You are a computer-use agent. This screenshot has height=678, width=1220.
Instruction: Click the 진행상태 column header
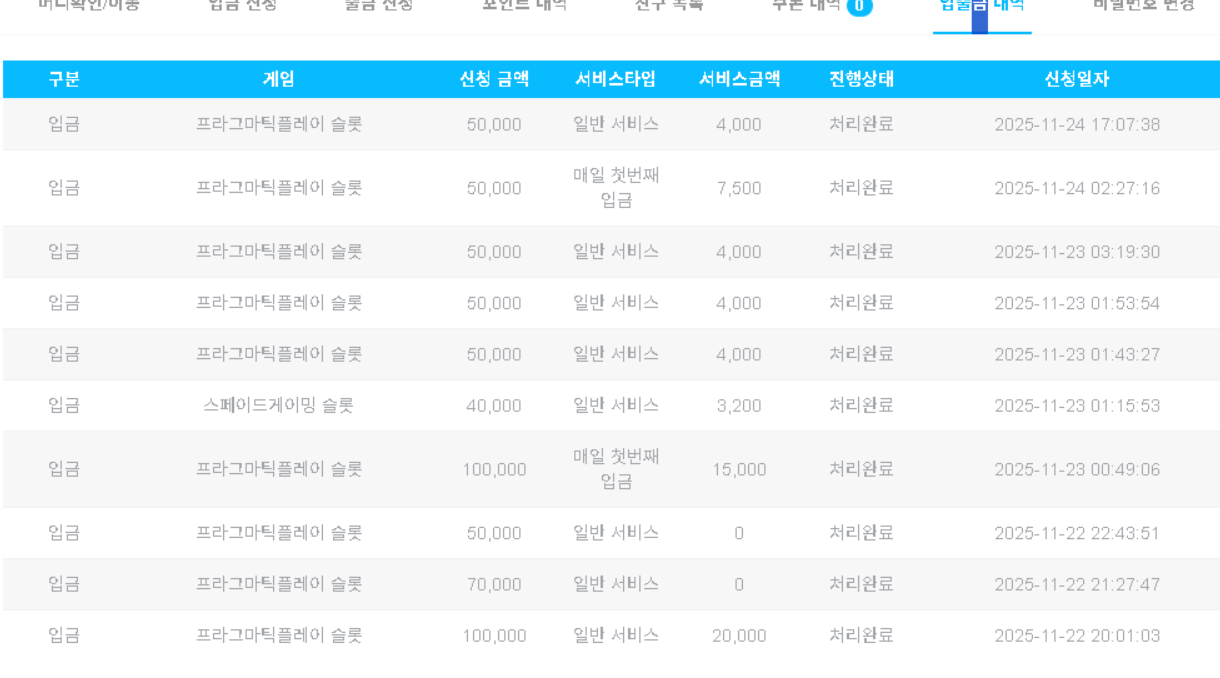point(861,80)
